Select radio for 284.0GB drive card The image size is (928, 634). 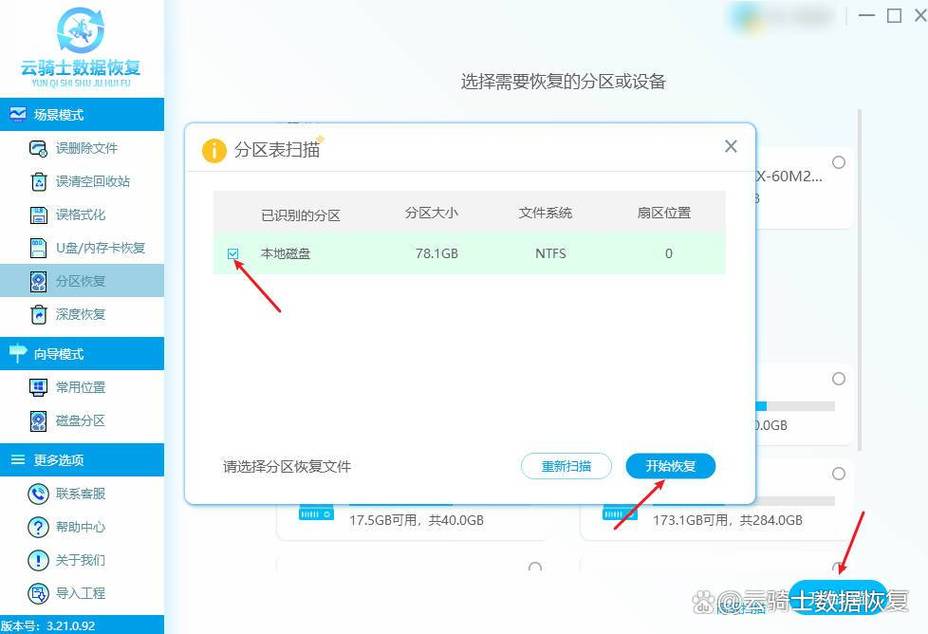pos(839,474)
